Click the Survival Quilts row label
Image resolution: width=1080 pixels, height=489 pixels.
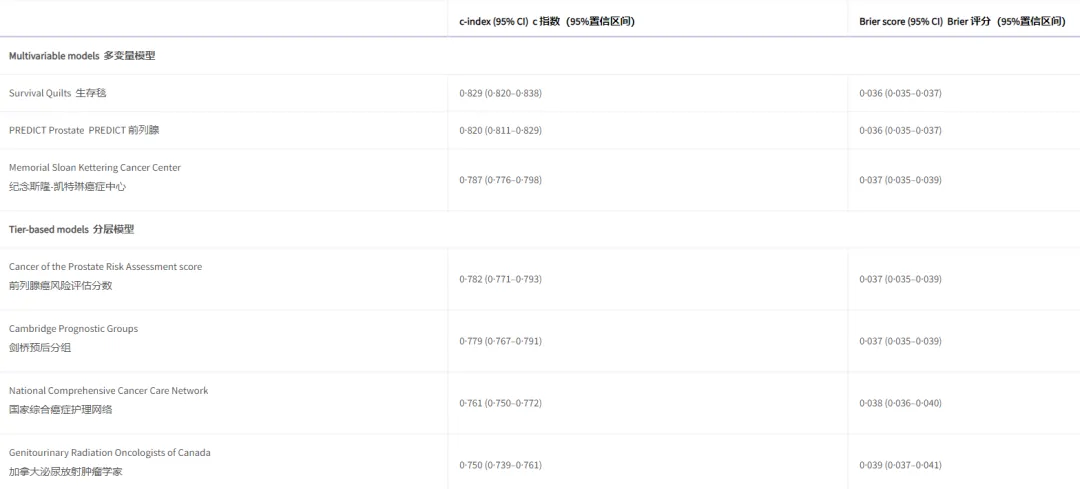(58, 93)
